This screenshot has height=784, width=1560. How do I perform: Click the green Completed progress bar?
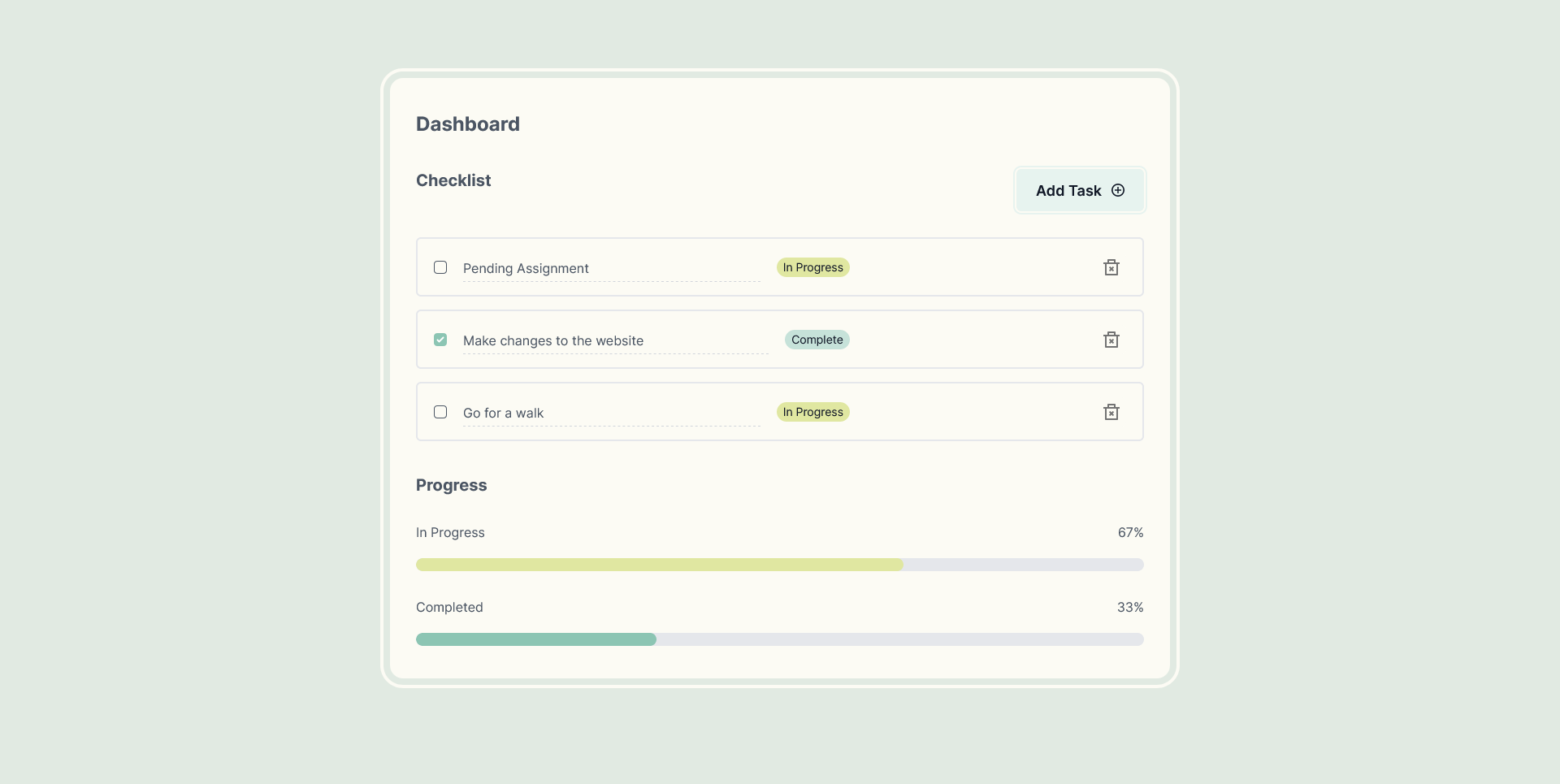click(x=536, y=639)
